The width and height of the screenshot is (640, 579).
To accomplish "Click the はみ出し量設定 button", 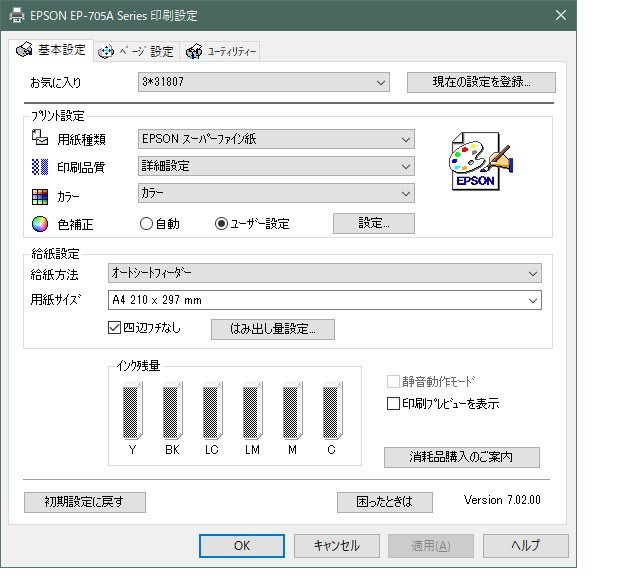I will 272,329.
